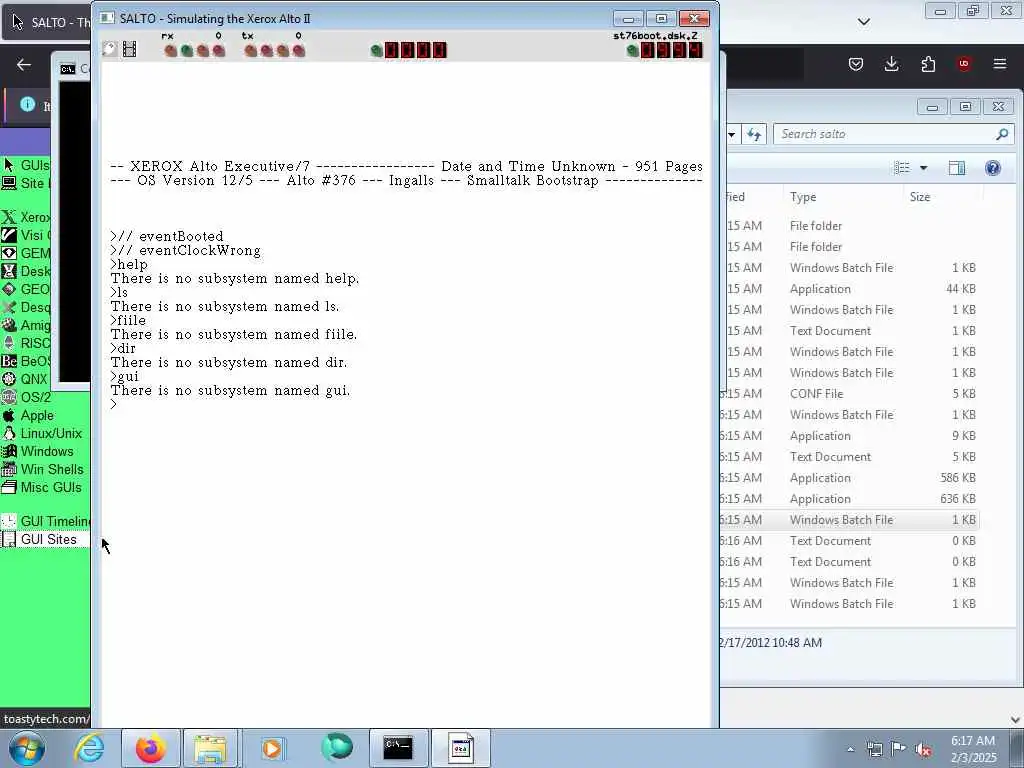Sort by the Type column header
This screenshot has height=768, width=1024.
(803, 197)
